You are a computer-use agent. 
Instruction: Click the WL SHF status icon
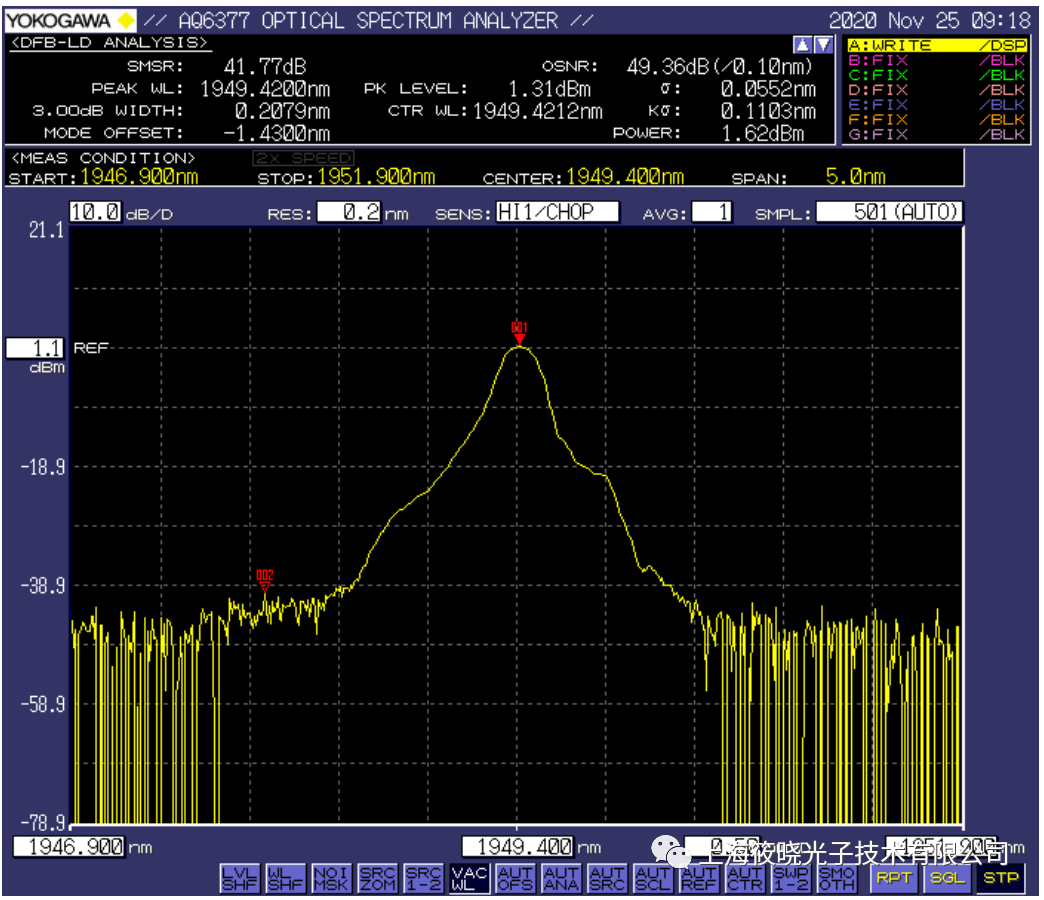click(285, 878)
